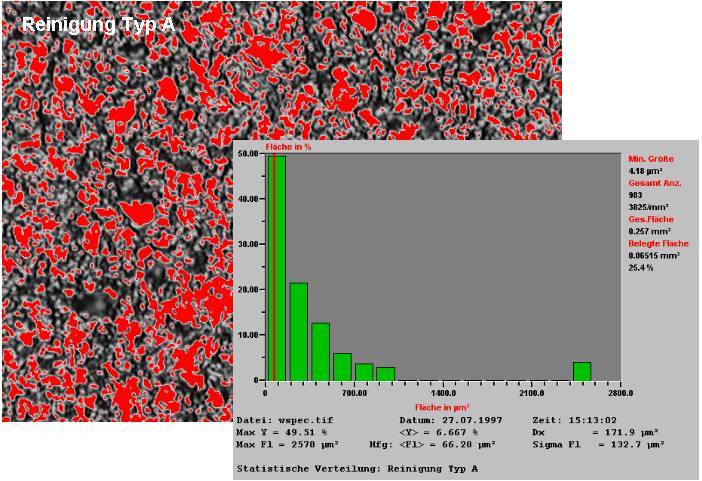Select the 'Fläche in %' y-axis label
The height and width of the screenshot is (481, 702).
tap(288, 147)
